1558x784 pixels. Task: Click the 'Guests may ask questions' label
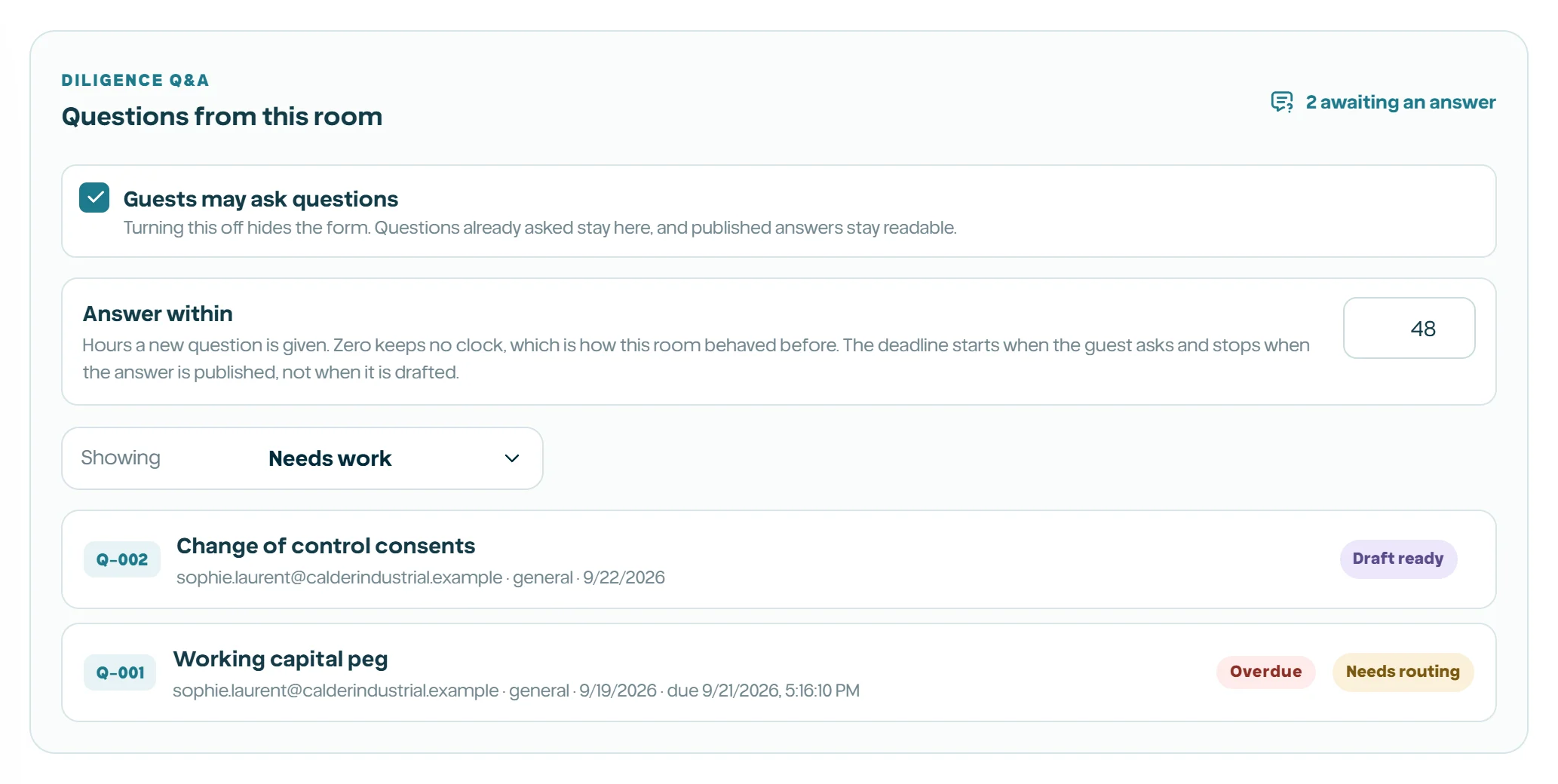click(261, 199)
